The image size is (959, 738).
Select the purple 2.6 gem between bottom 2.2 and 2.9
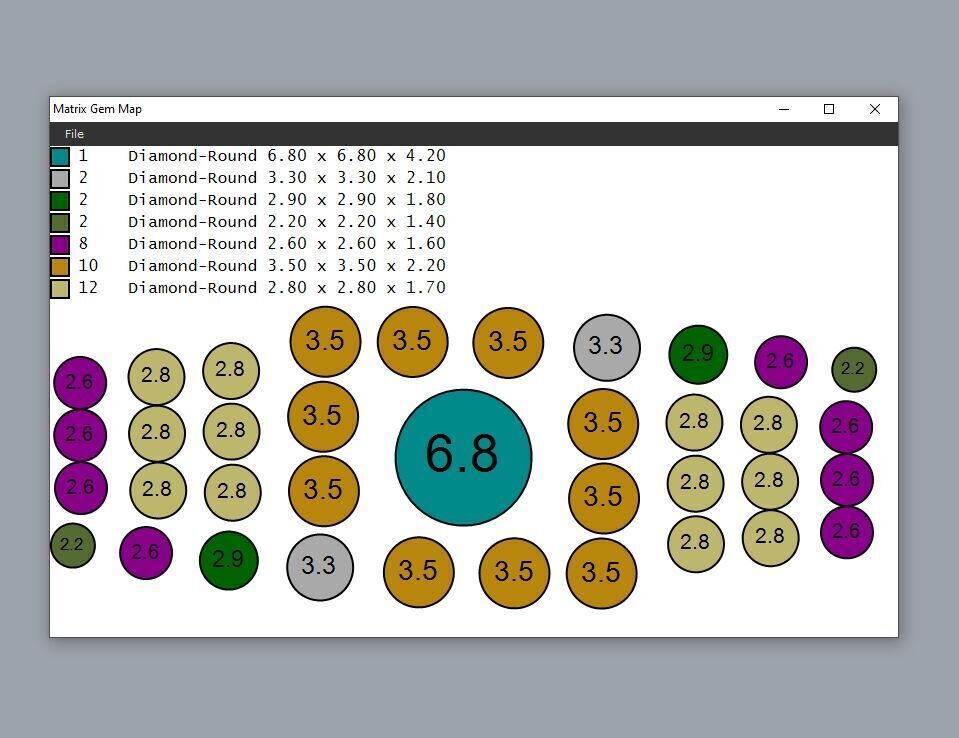tap(146, 553)
